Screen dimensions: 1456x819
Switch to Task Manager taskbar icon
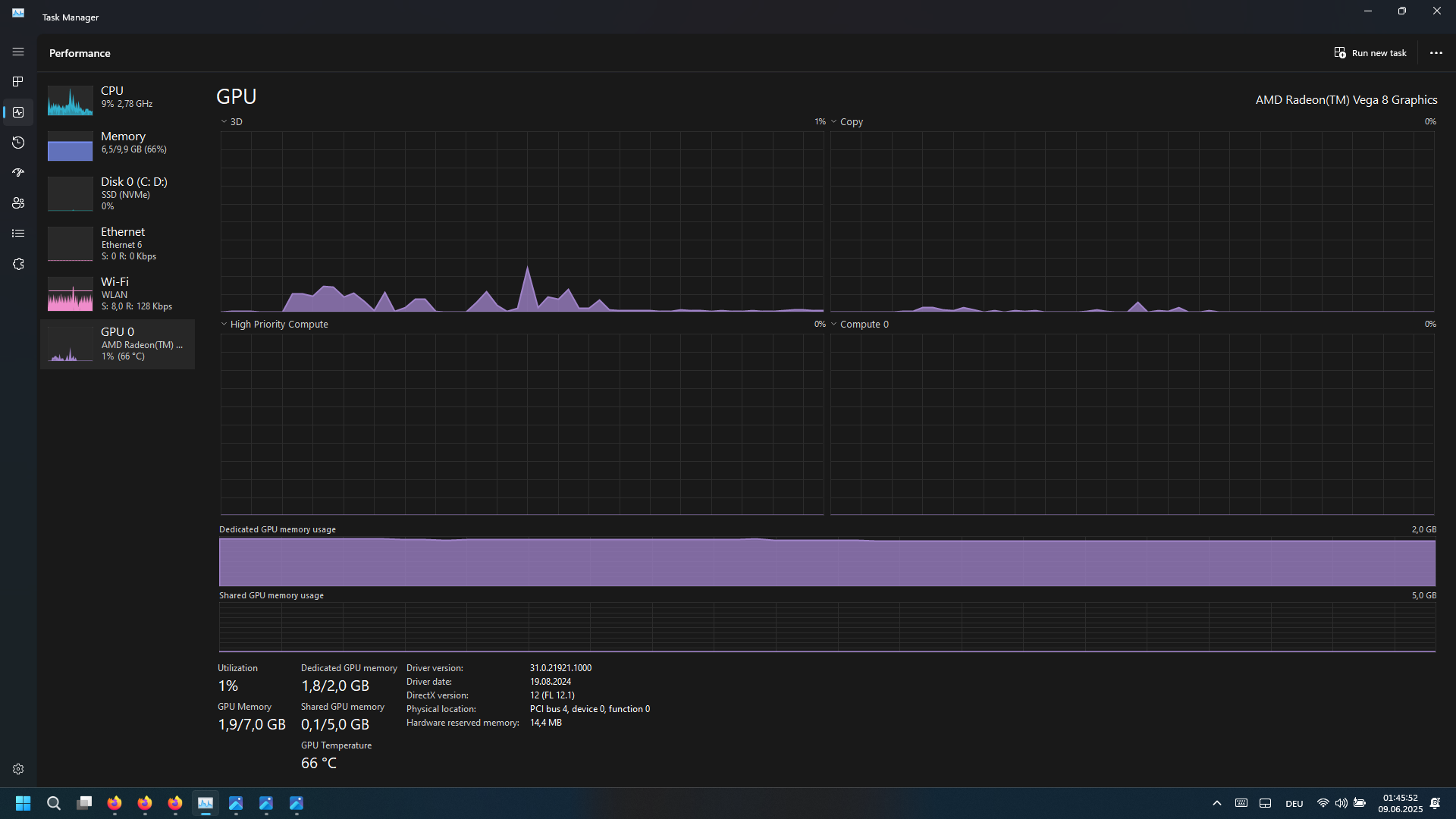click(x=206, y=803)
